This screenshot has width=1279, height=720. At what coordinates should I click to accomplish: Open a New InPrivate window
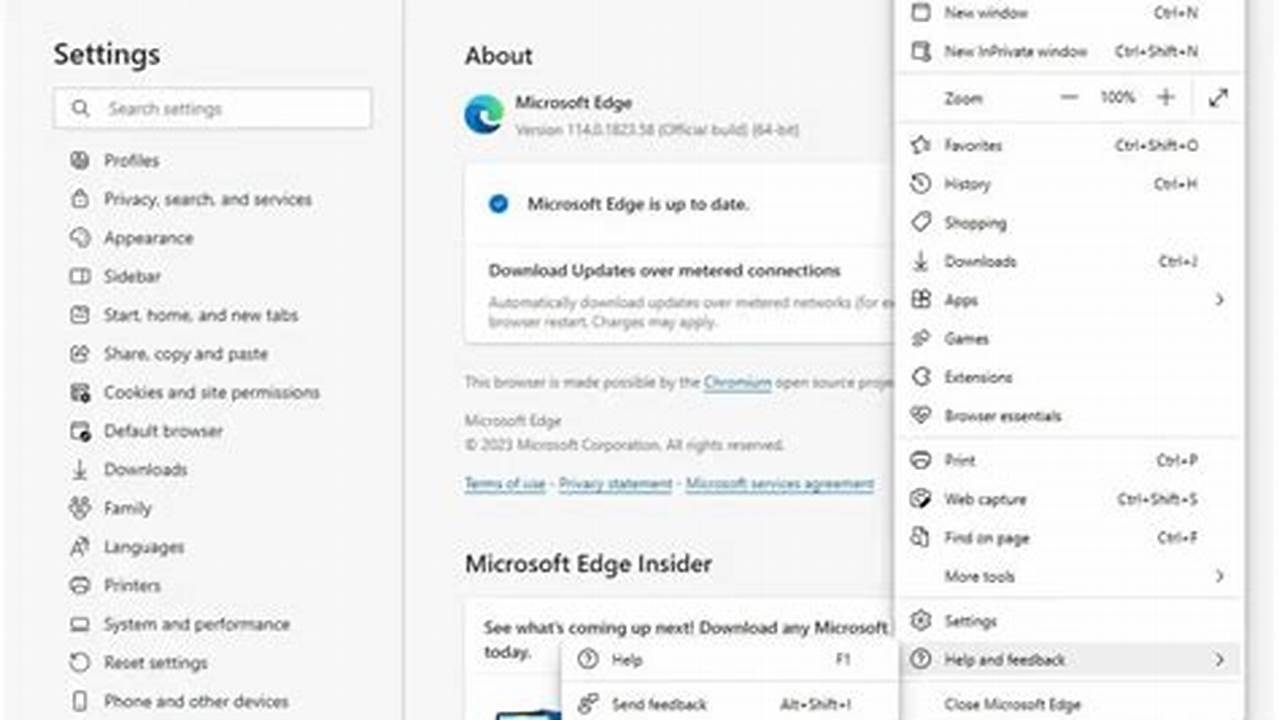[x=1017, y=51]
